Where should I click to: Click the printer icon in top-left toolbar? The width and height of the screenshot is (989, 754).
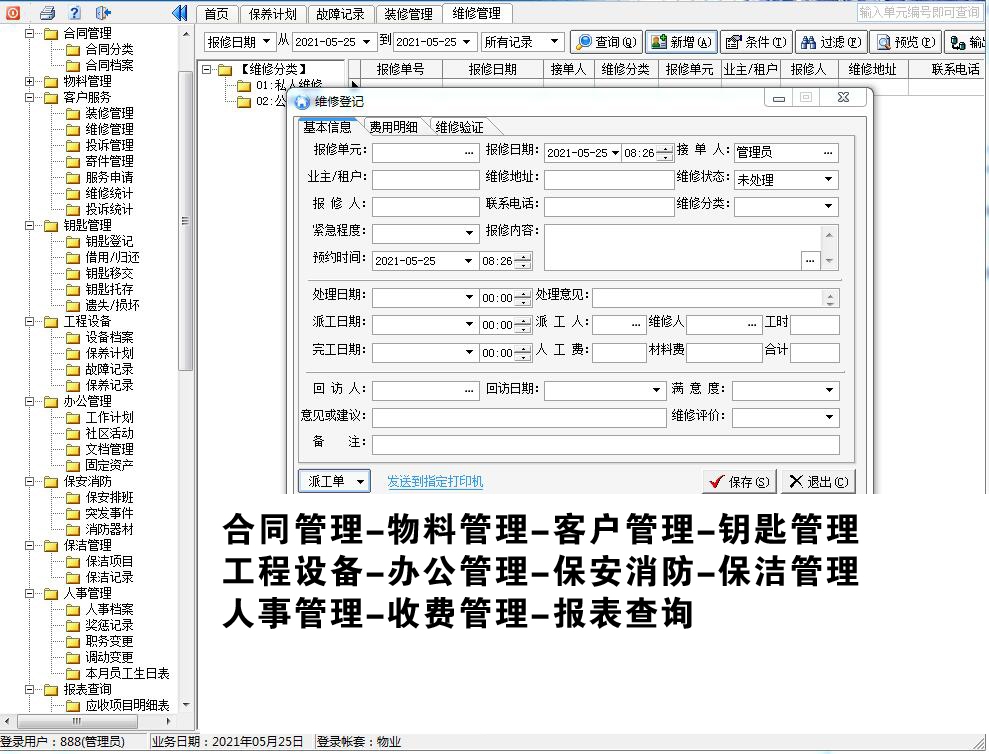pos(47,13)
